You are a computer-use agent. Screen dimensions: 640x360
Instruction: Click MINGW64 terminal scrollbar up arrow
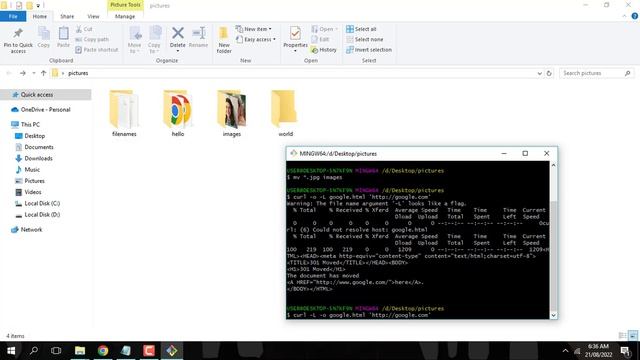tap(553, 165)
